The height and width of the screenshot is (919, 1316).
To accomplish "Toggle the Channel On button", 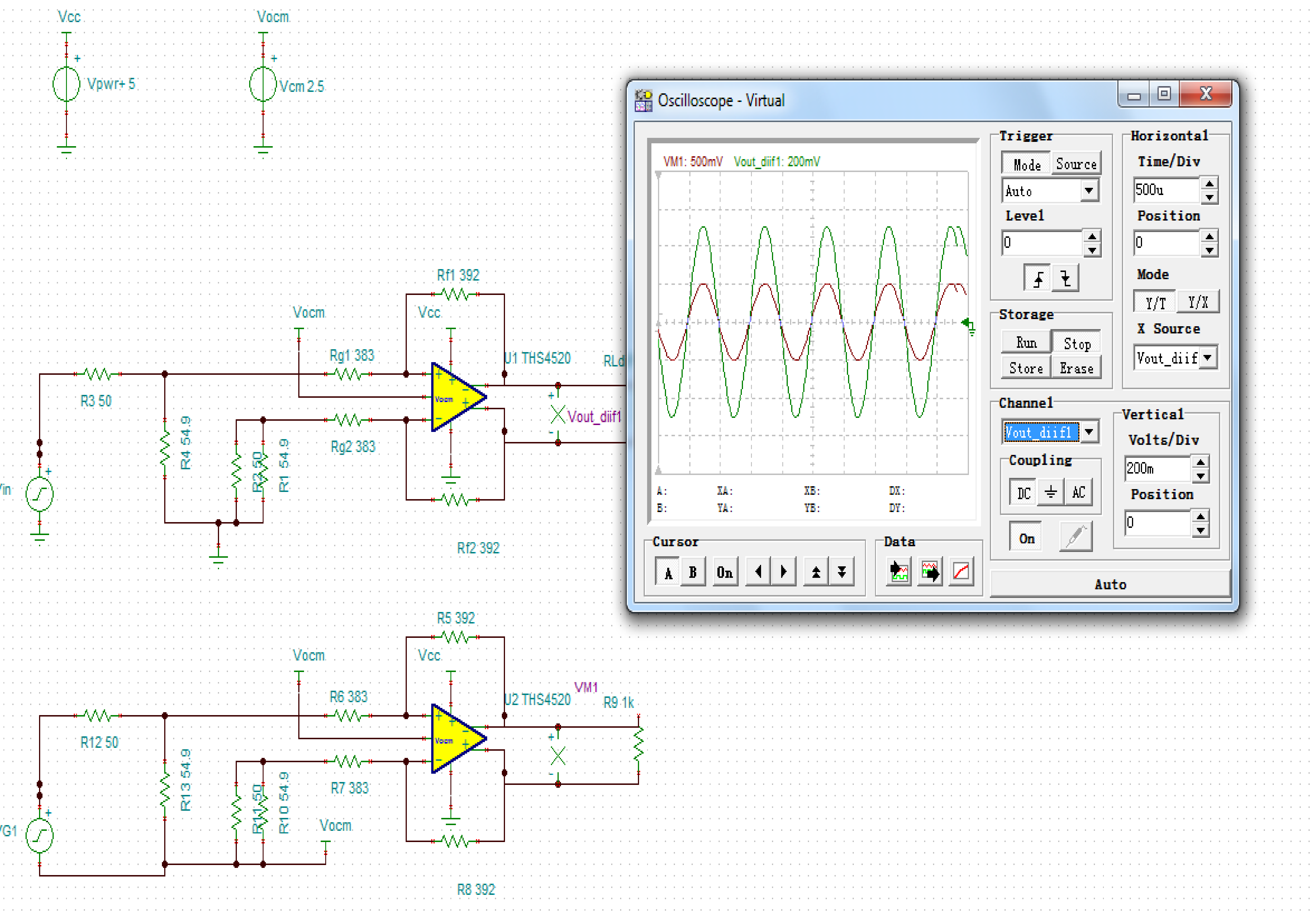I will [x=1026, y=538].
